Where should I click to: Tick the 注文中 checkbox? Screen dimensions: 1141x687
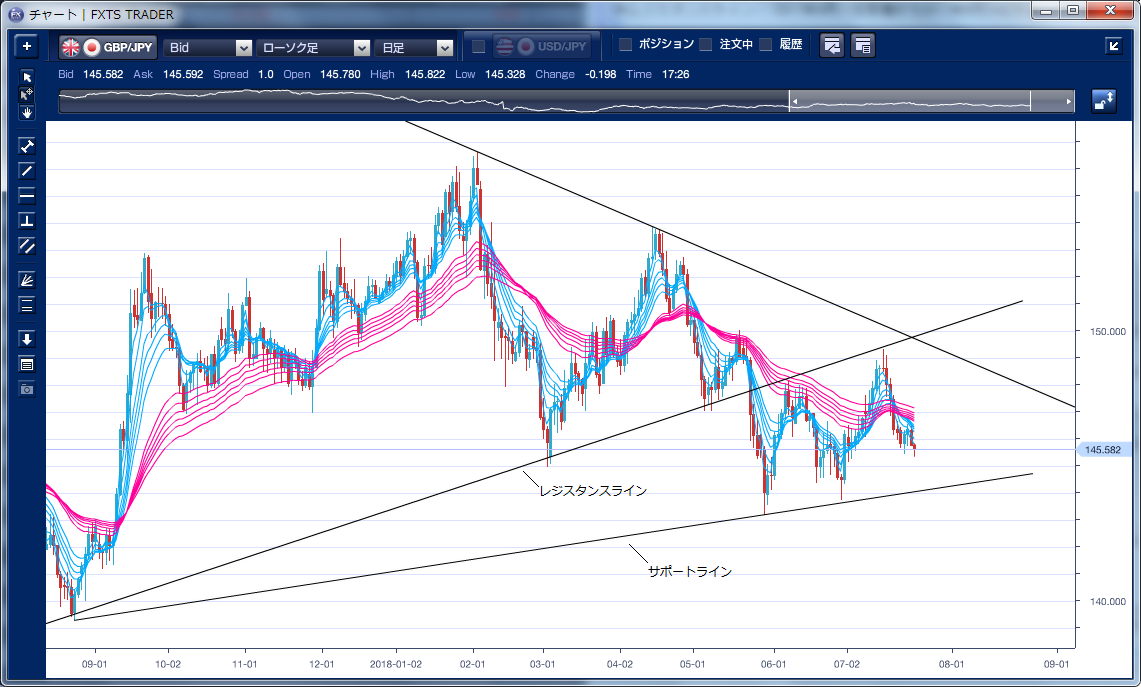pos(706,44)
